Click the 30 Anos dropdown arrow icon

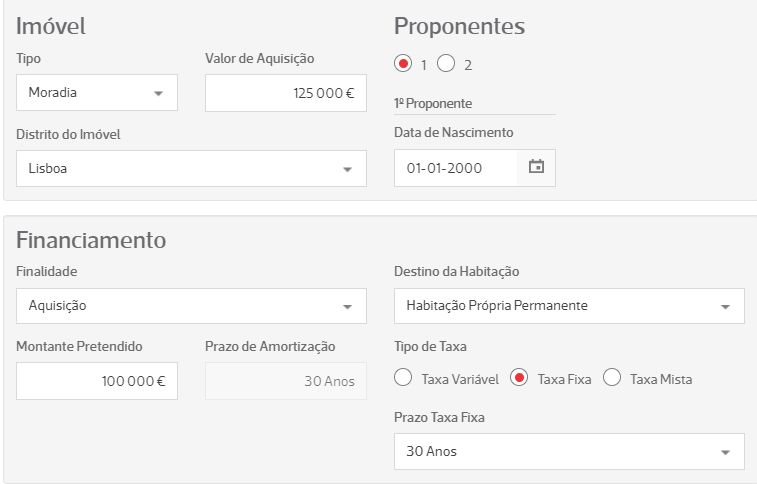point(726,452)
